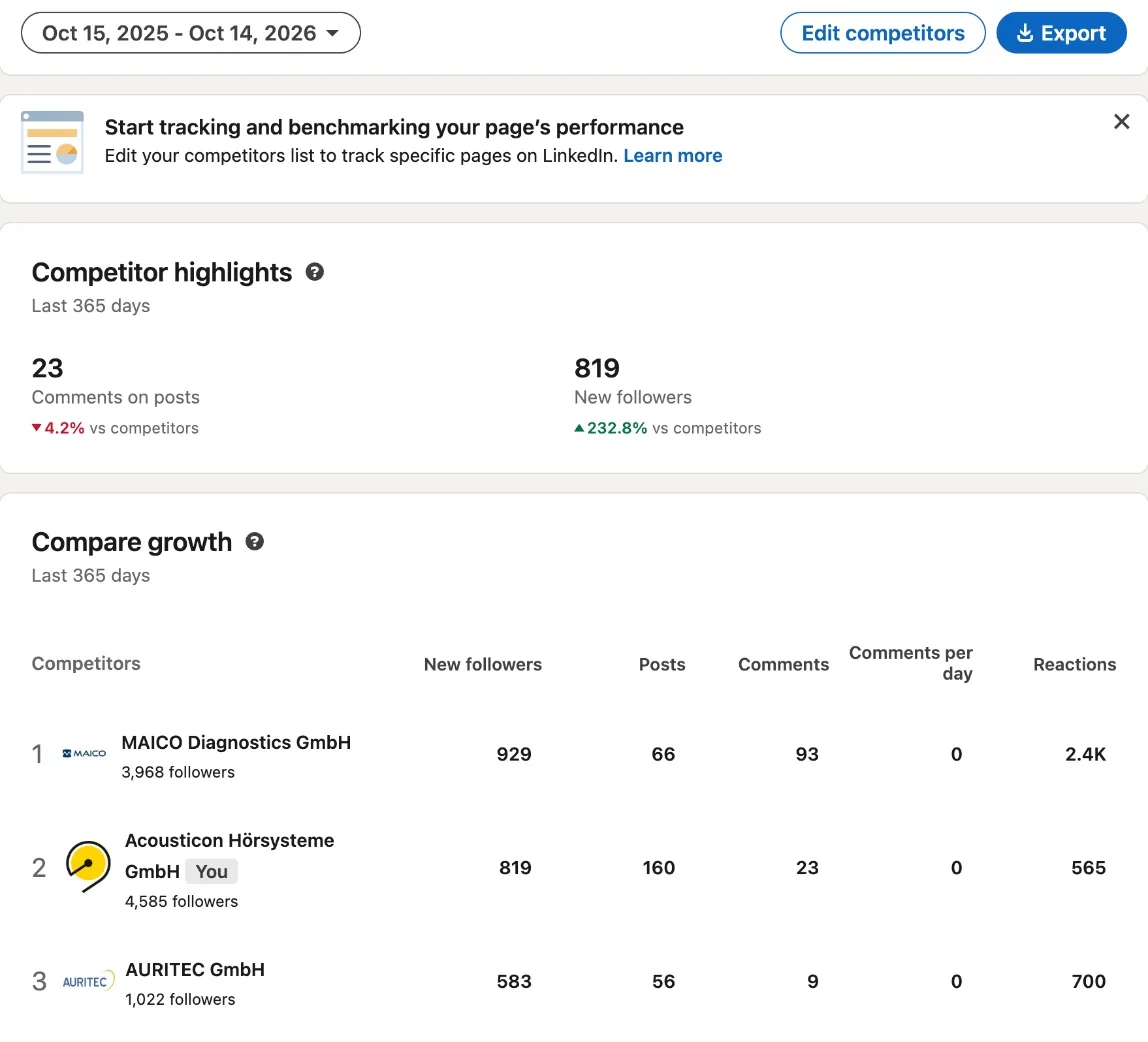Image resolution: width=1148 pixels, height=1042 pixels.
Task: Click the benchmarking banner illustration icon
Action: coord(52,142)
